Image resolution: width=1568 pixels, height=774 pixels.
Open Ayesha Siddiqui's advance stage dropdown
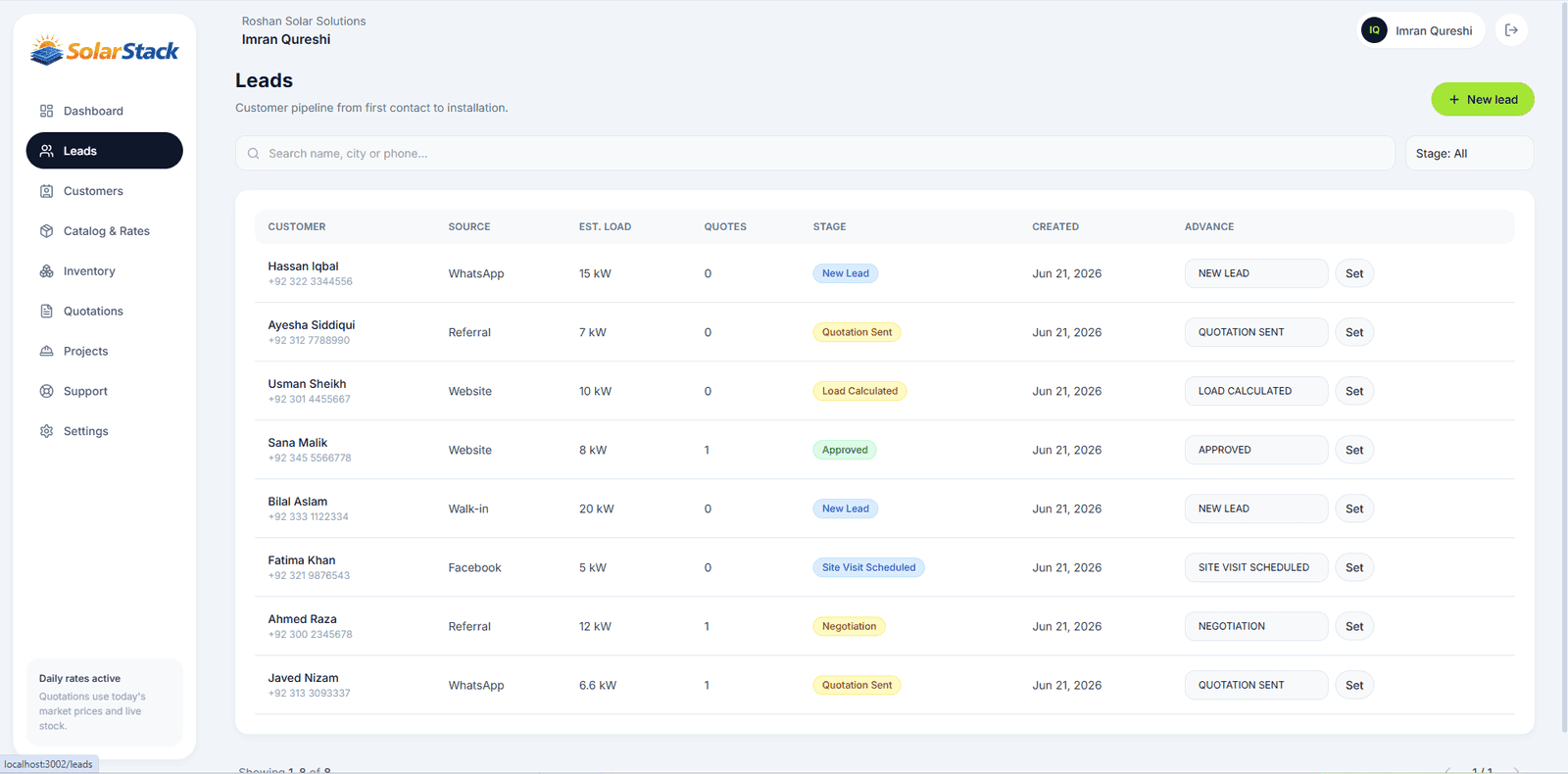[1256, 332]
